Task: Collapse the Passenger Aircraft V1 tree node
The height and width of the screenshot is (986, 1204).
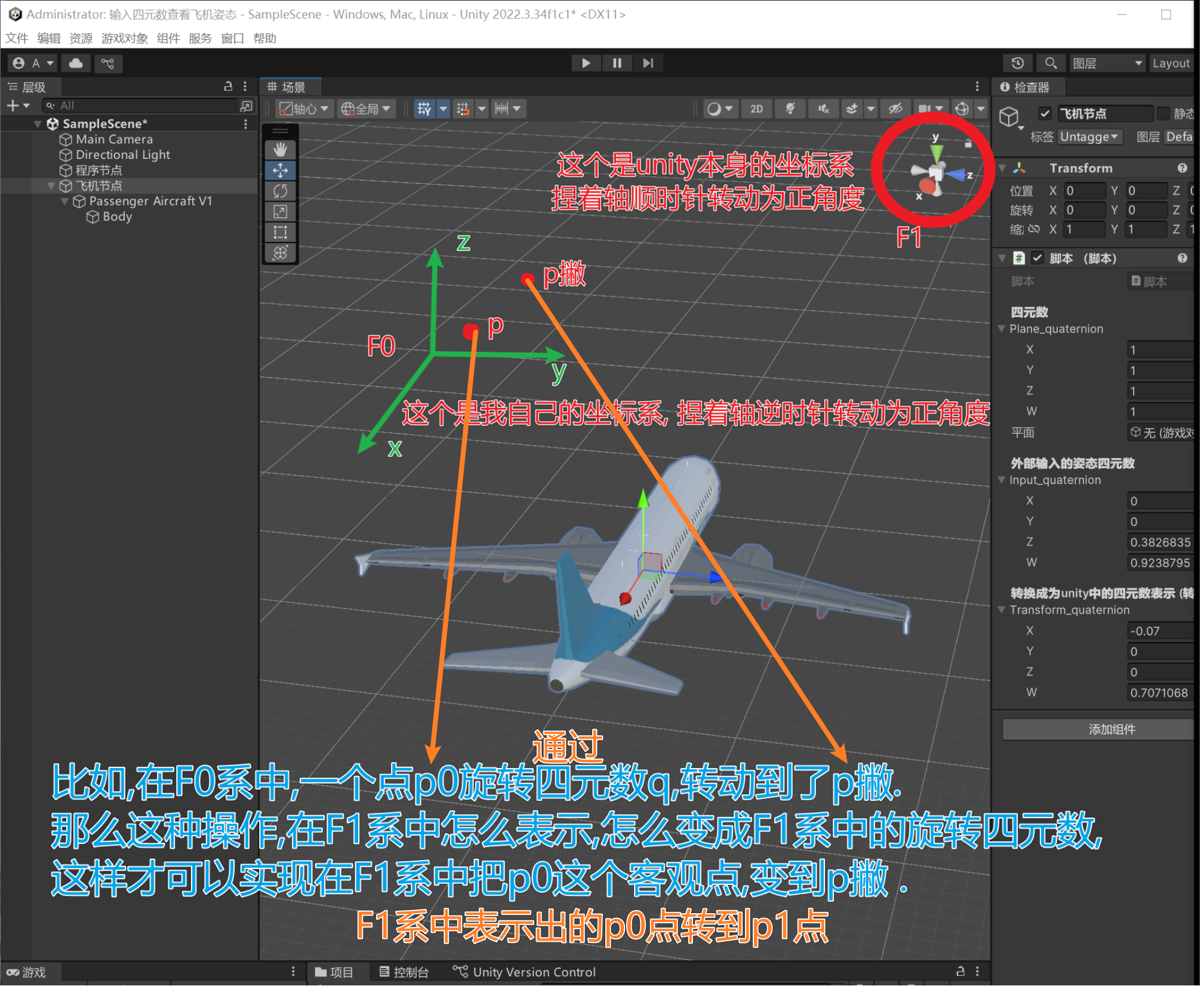Action: pos(64,201)
